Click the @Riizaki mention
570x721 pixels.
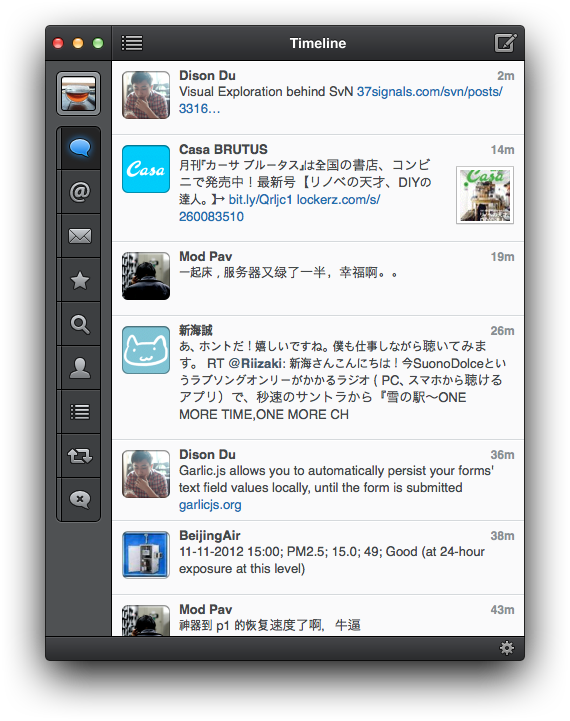coord(255,363)
